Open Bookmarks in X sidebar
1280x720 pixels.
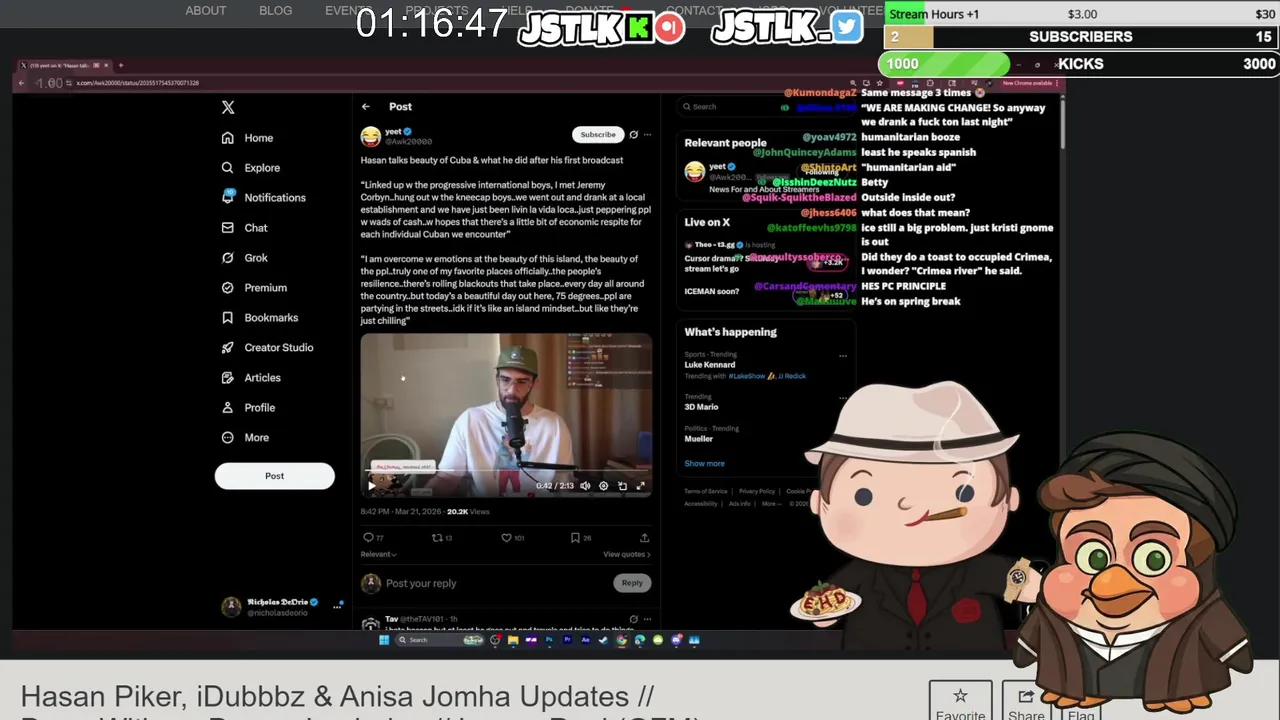(259, 318)
